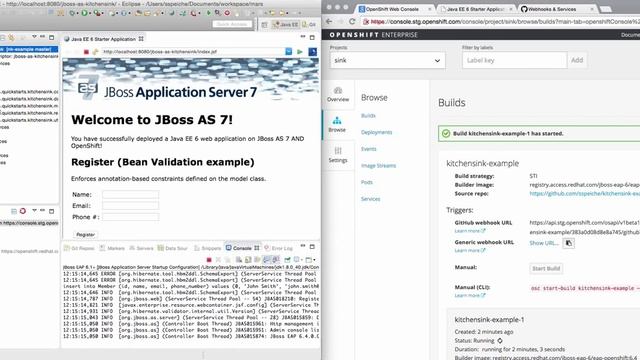
Task: Stop the JBoss server in Console toolbar
Action: [209, 260]
